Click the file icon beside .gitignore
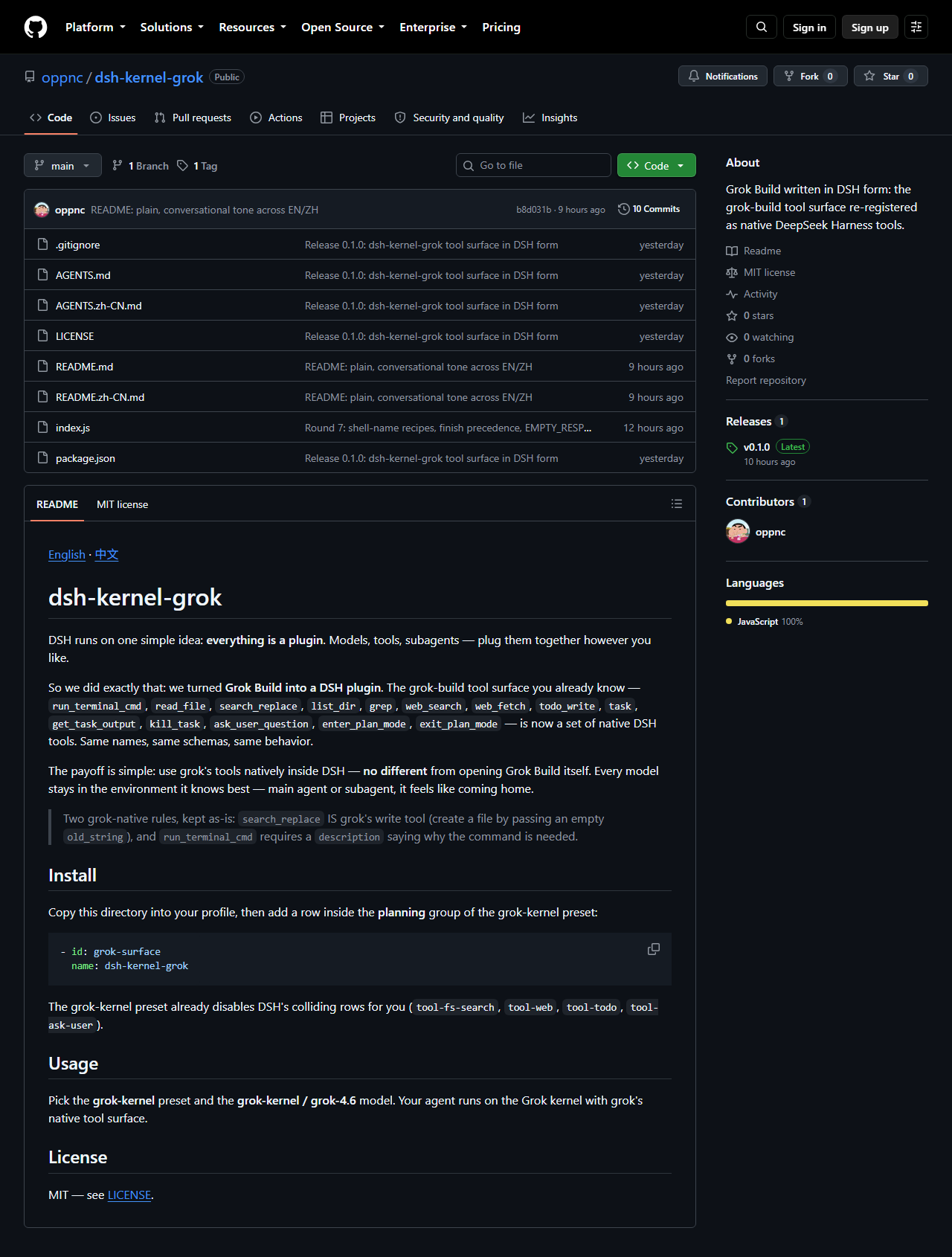Screen dimensions: 952x1257 tap(43, 244)
